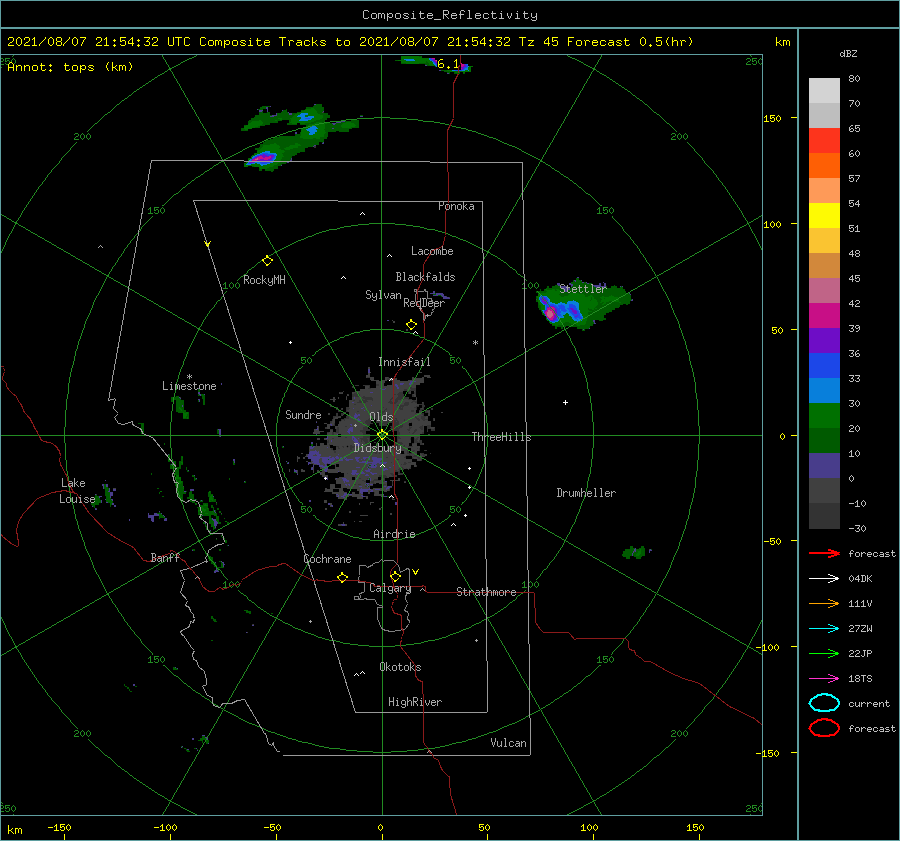Screen dimensions: 900x841
Task: Click the Strathmore city label
Action: 486,592
